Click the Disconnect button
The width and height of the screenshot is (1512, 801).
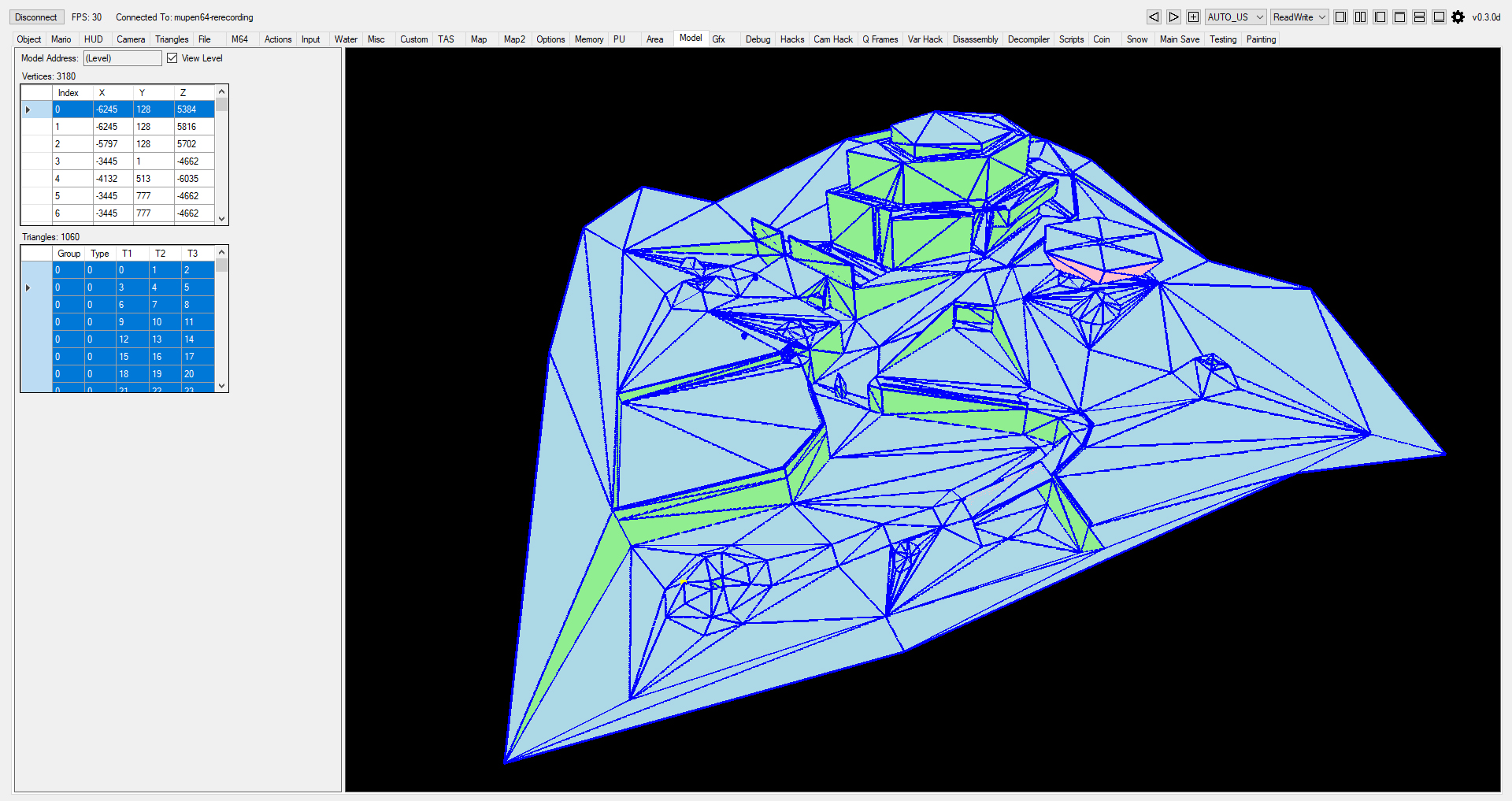[x=36, y=17]
